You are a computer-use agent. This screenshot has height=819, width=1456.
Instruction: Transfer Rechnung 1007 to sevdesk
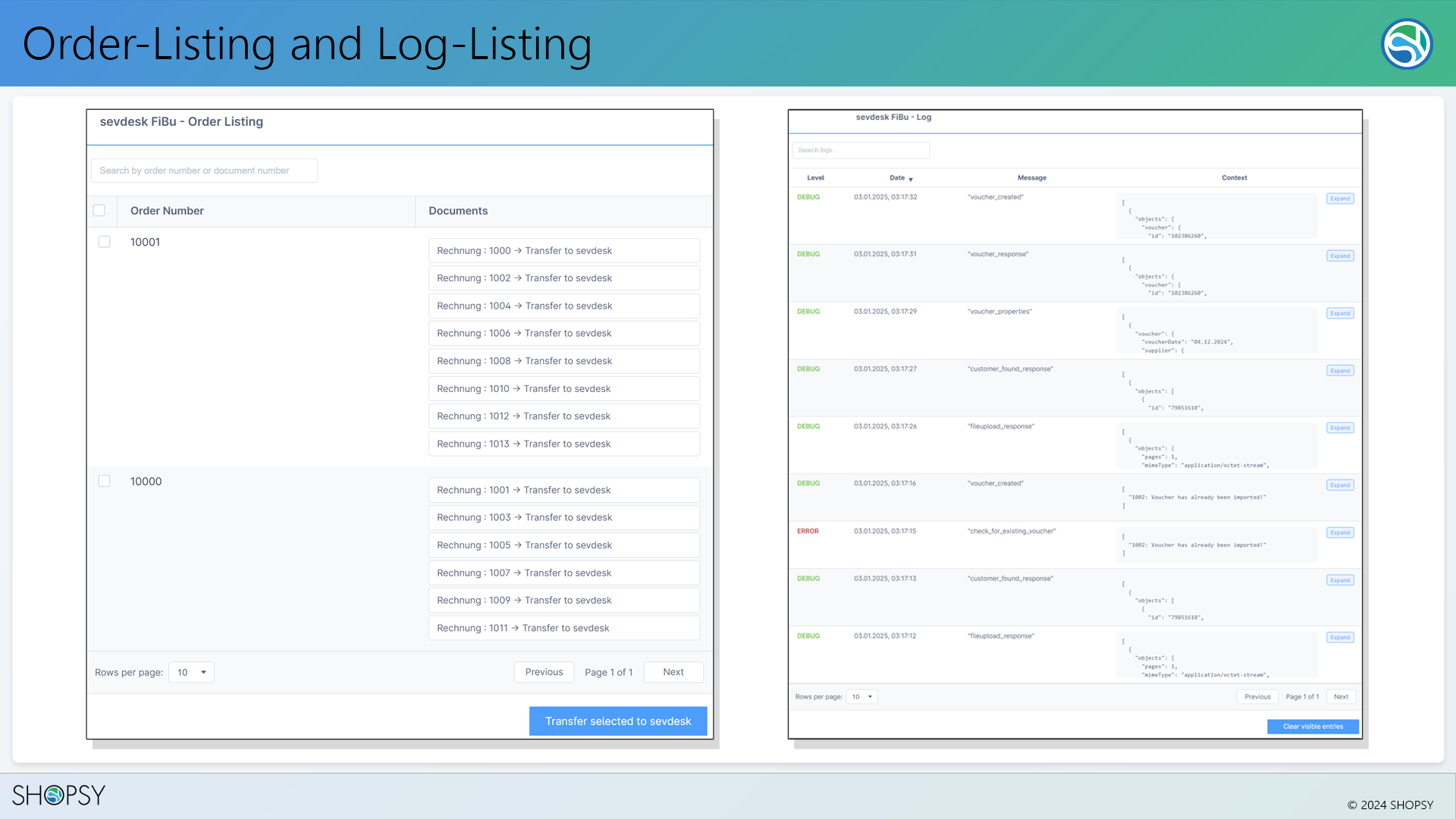[x=563, y=573]
